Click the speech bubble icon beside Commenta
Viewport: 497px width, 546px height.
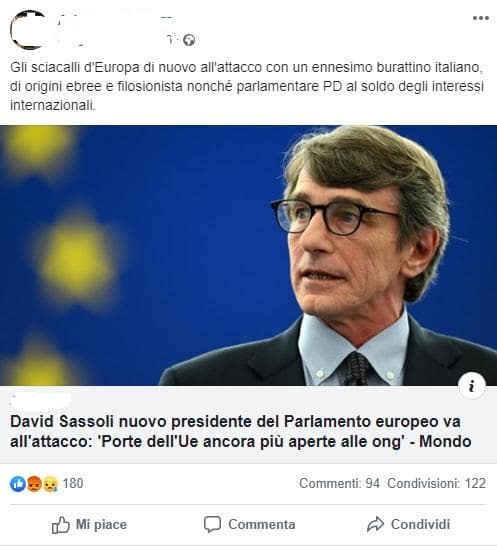pos(212,524)
